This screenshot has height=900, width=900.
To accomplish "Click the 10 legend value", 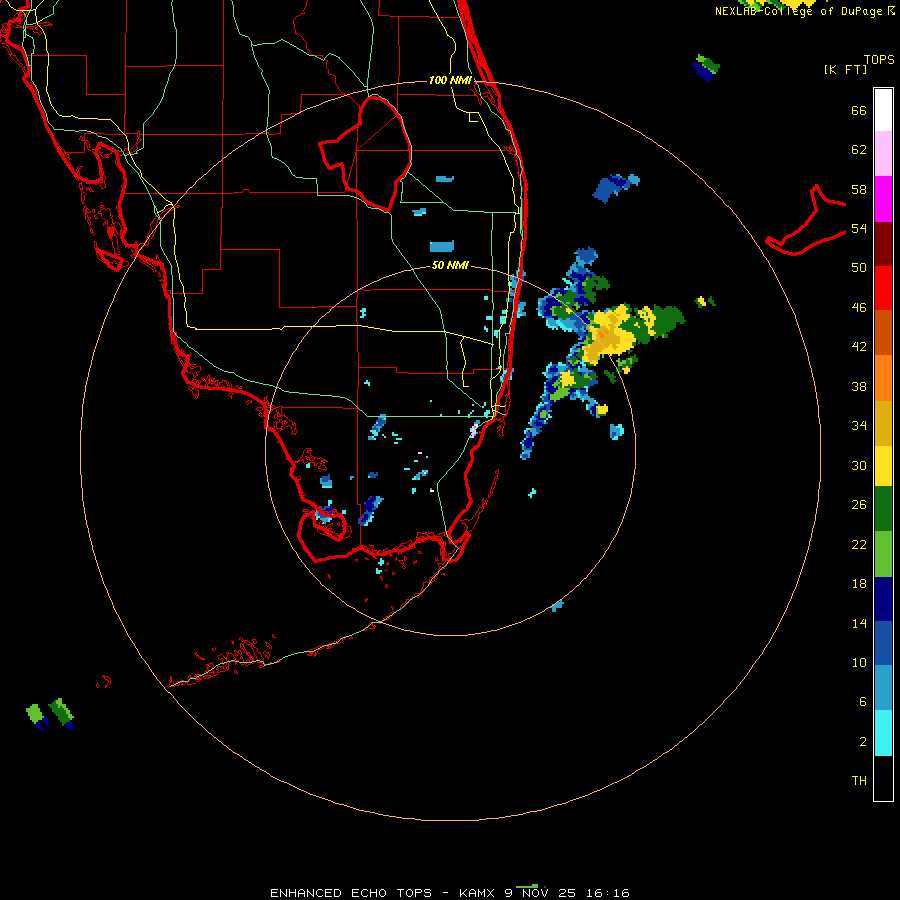I will 859,662.
